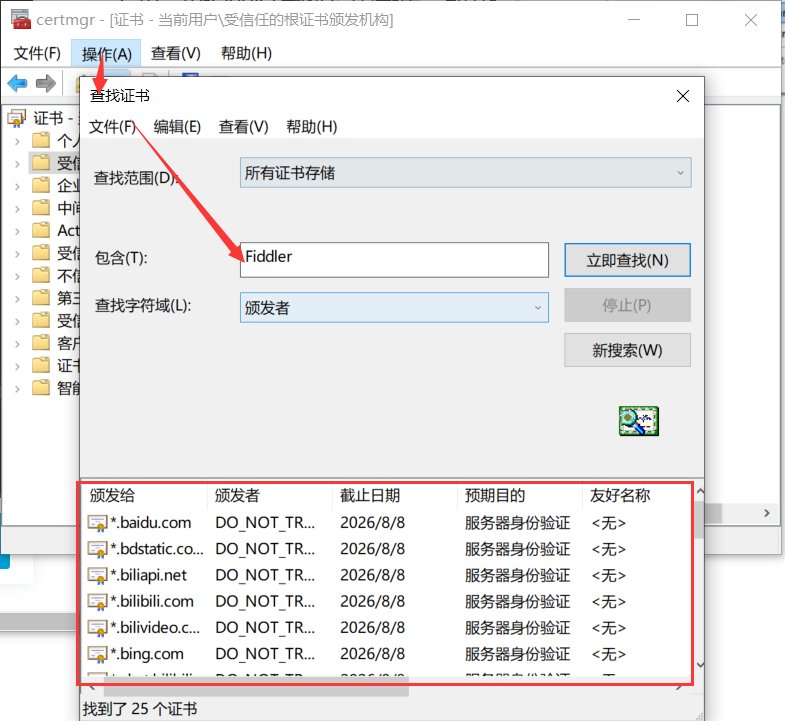Open 编辑(E) menu in find dialog

[177, 127]
